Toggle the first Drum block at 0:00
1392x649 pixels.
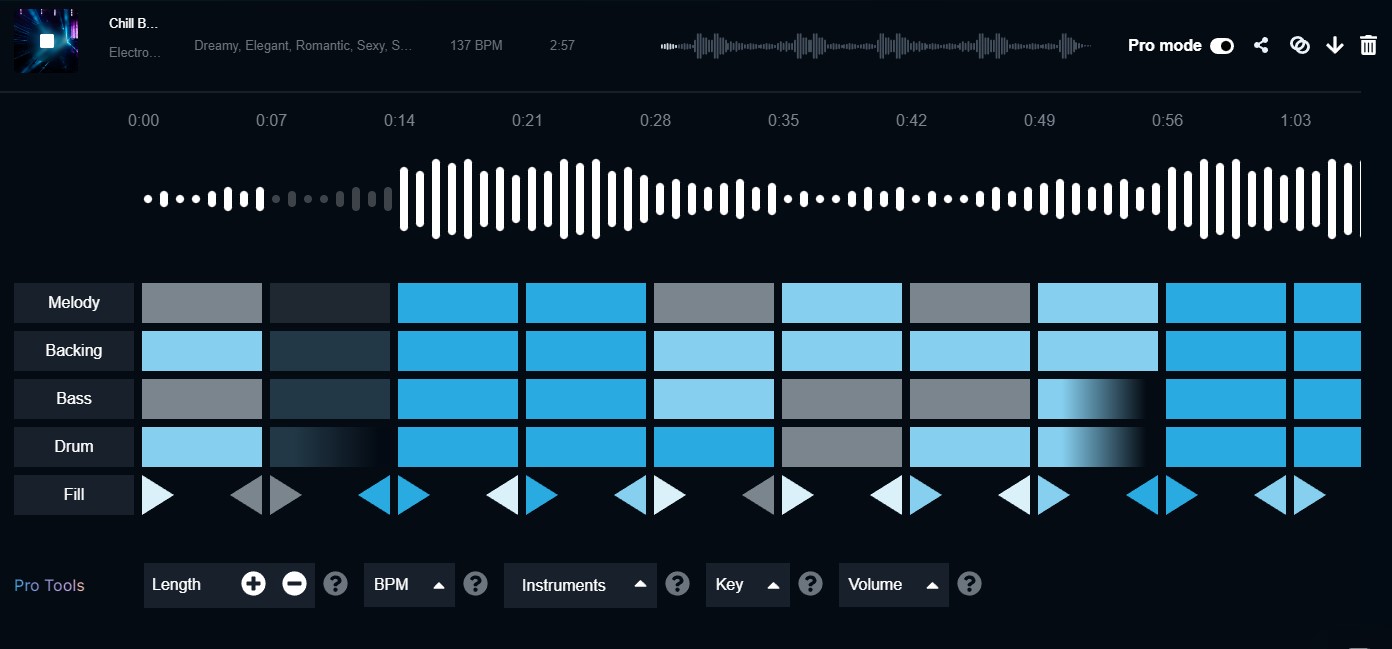click(x=202, y=447)
